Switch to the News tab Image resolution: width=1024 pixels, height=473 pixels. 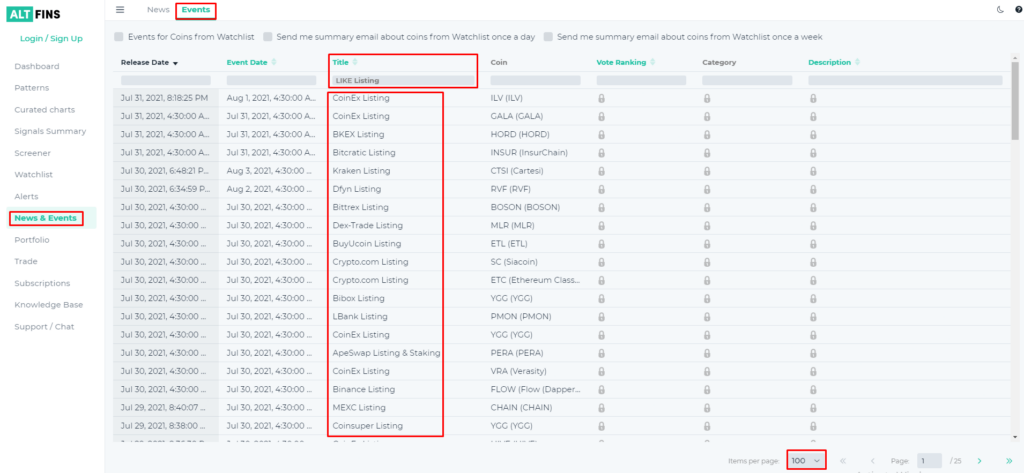click(158, 9)
